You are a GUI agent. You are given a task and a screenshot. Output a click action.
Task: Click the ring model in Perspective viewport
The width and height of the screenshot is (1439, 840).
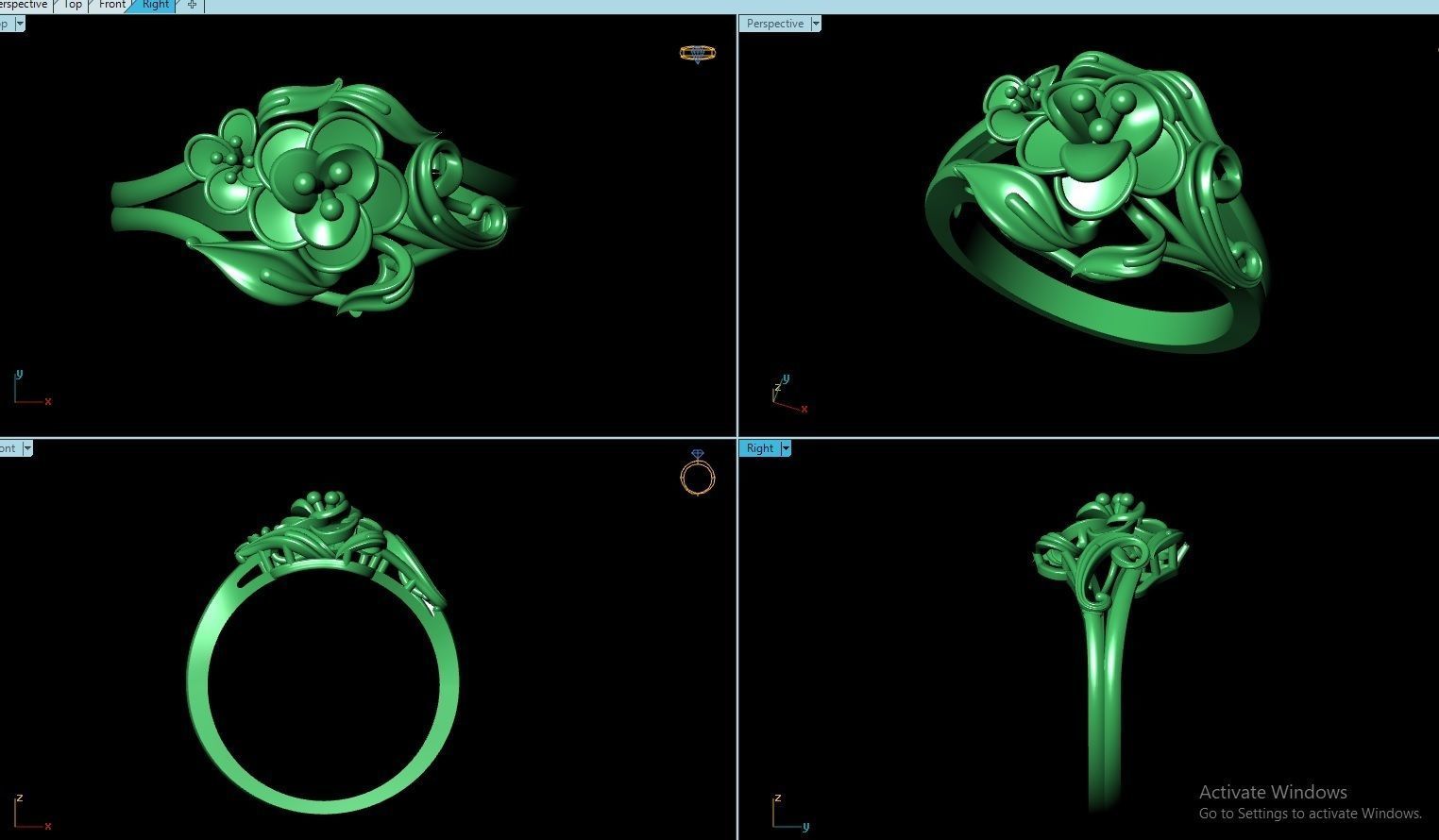pos(1095,203)
